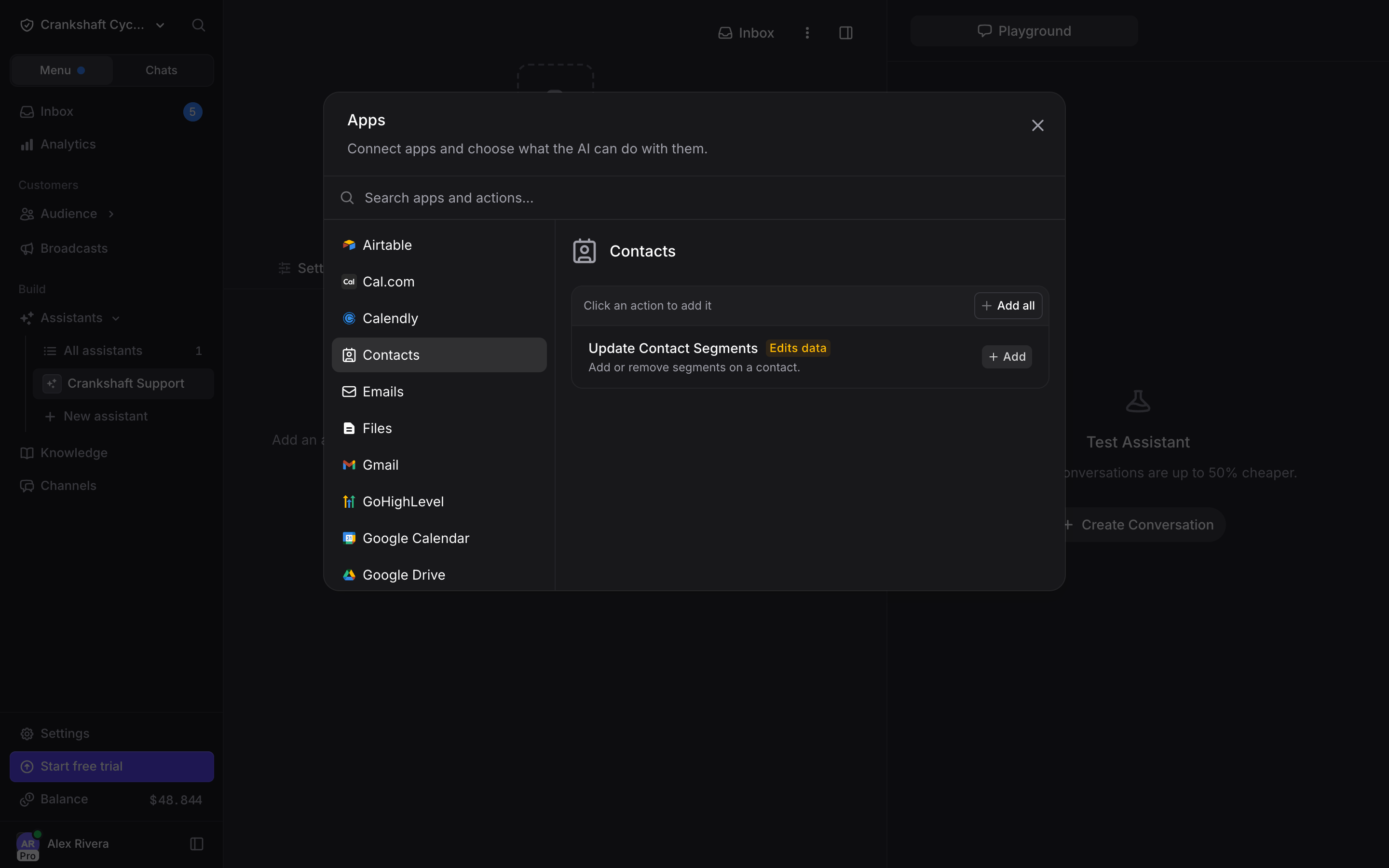Click the Inbox unread count badge 5
The width and height of the screenshot is (1389, 868).
[193, 112]
